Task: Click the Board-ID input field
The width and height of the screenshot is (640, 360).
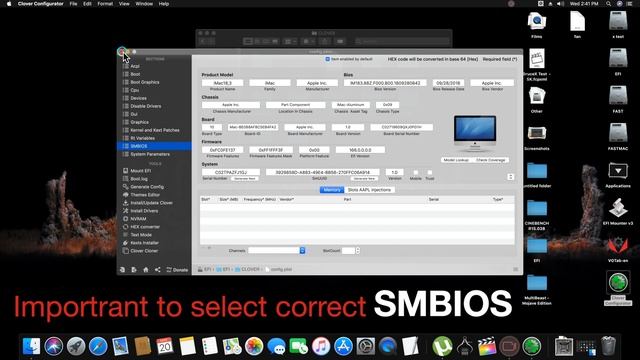Action: (253, 127)
